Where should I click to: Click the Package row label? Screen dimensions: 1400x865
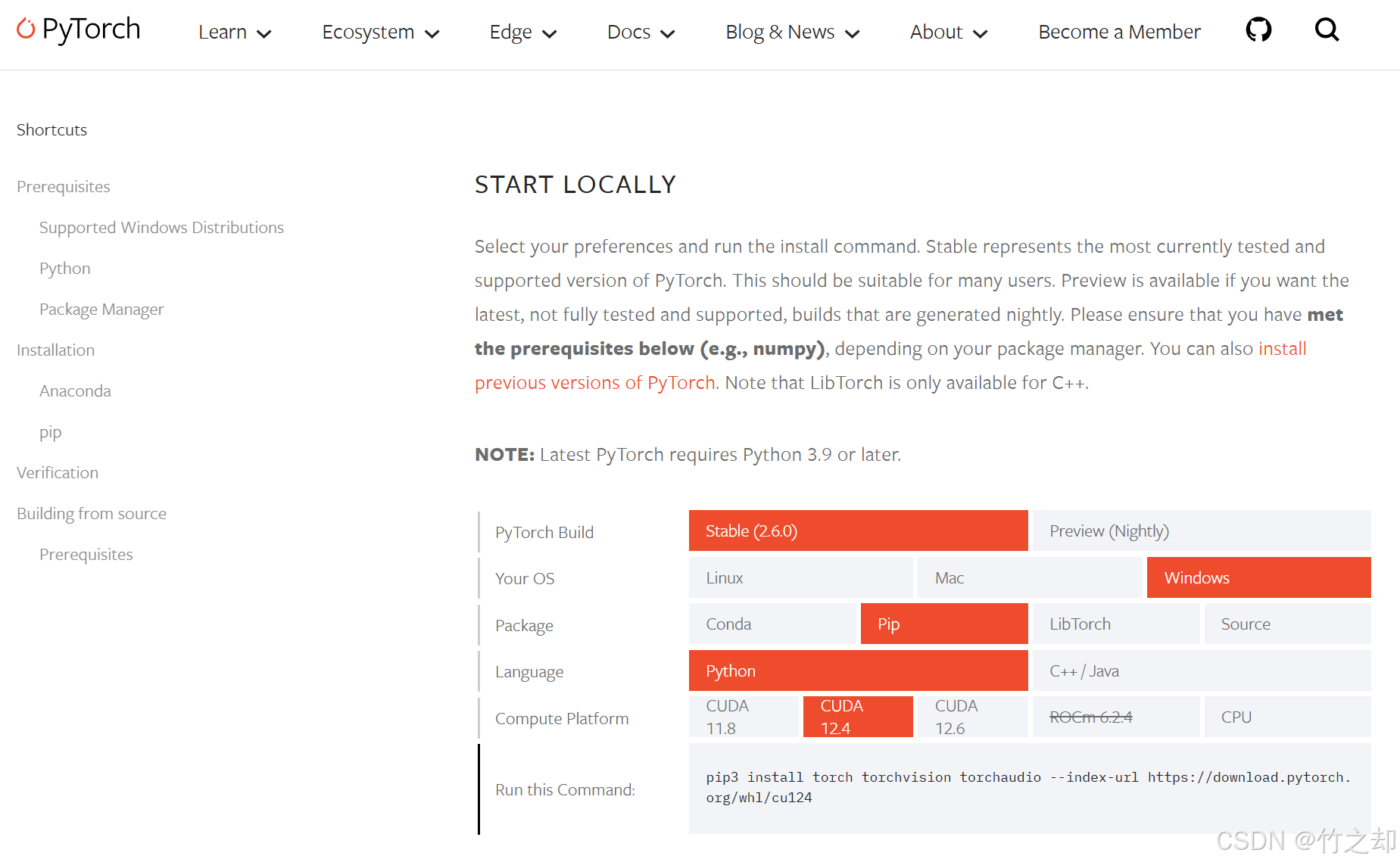(x=524, y=625)
